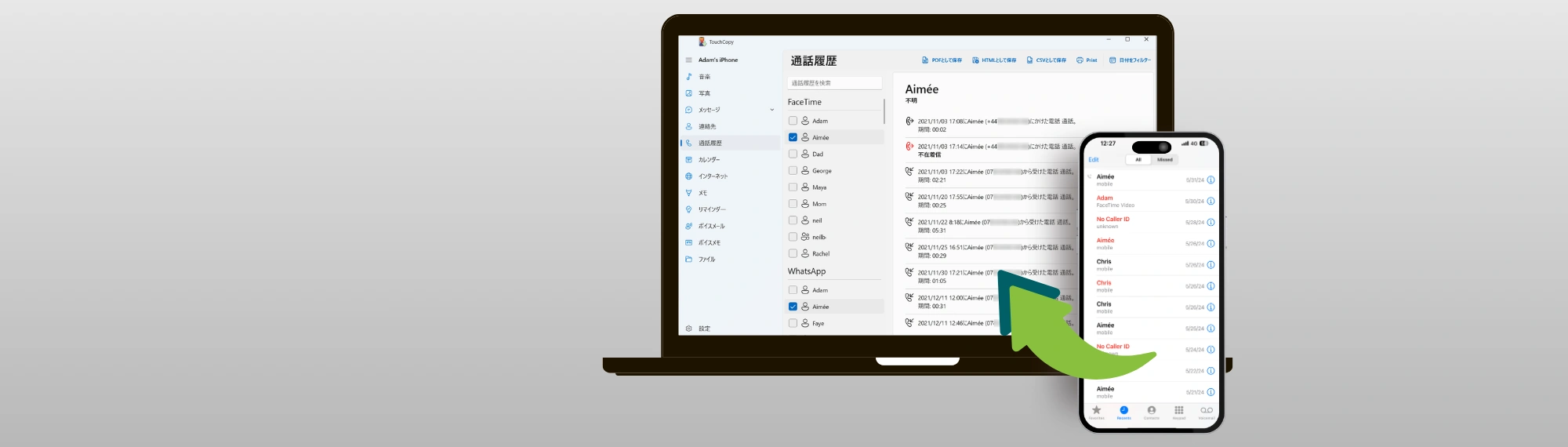The height and width of the screenshot is (447, 1568).
Task: Tap the Contacts tab on the phone
Action: click(1151, 412)
